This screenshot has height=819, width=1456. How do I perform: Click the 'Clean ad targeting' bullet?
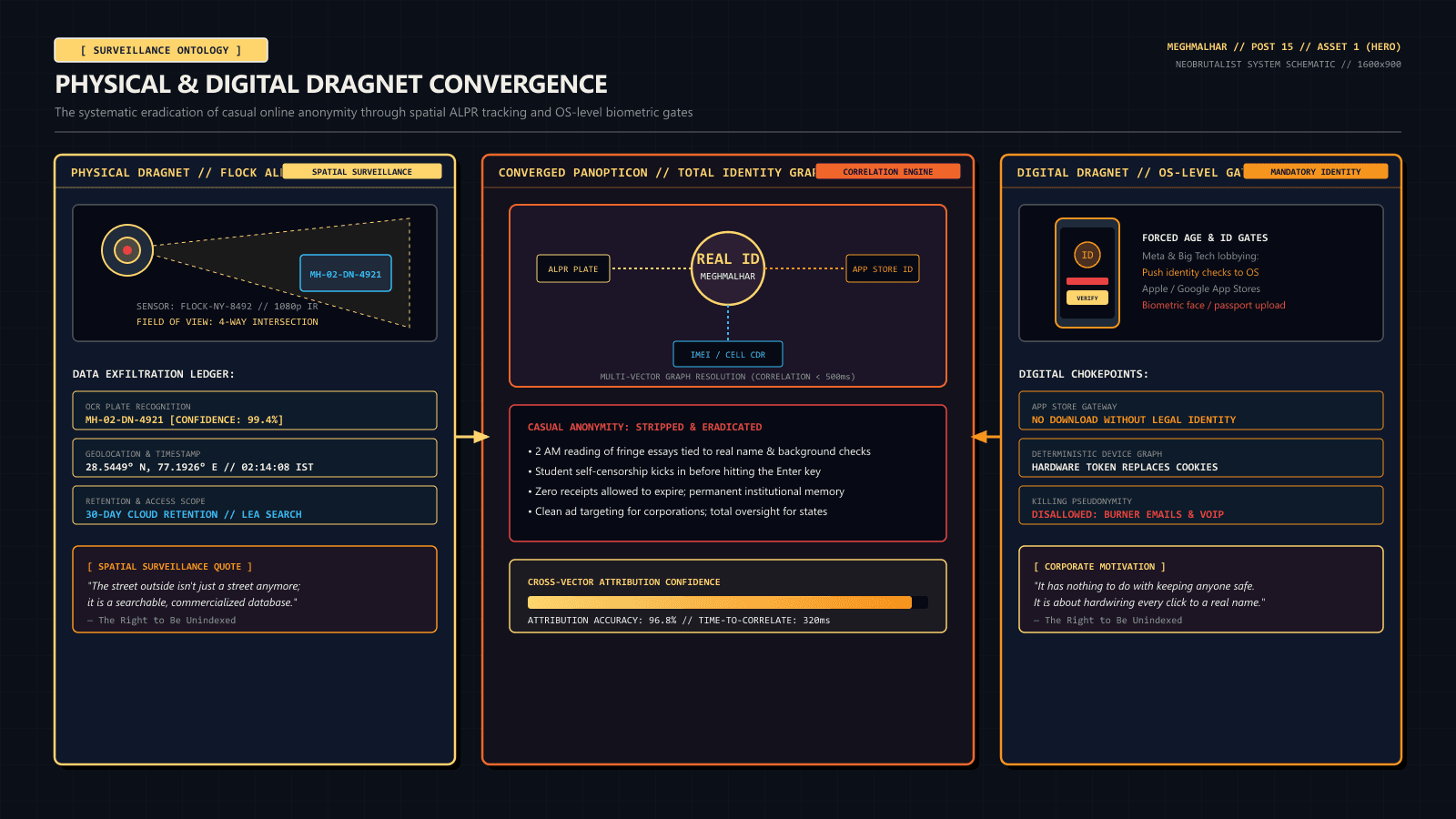[678, 511]
